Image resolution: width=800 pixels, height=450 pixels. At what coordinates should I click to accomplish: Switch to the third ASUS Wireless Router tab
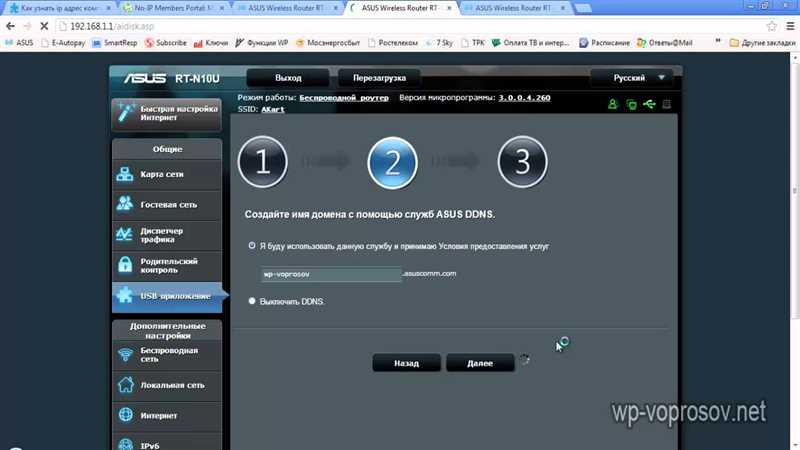point(287,8)
